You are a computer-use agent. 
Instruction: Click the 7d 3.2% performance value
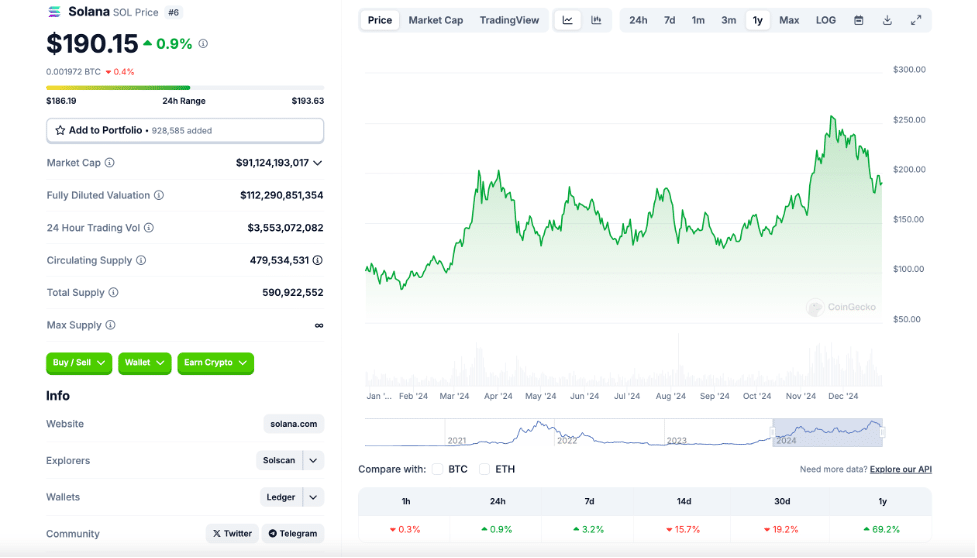[x=589, y=529]
